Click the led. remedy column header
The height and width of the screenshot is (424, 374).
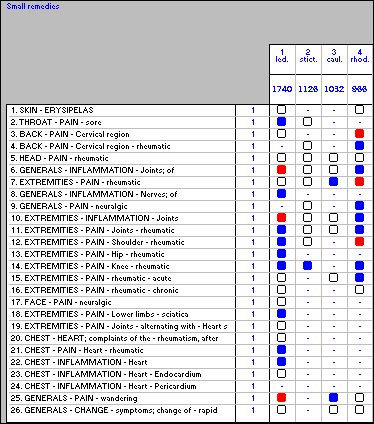282,56
